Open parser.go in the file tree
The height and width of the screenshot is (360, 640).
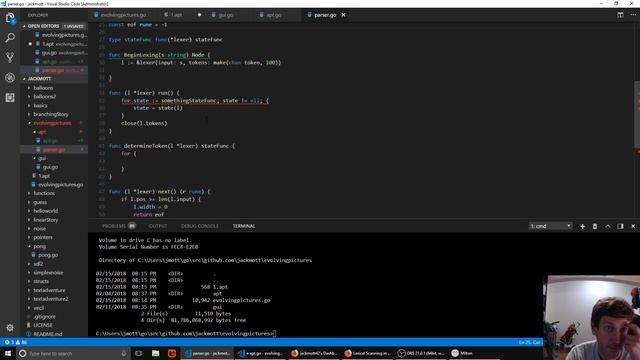coord(54,150)
